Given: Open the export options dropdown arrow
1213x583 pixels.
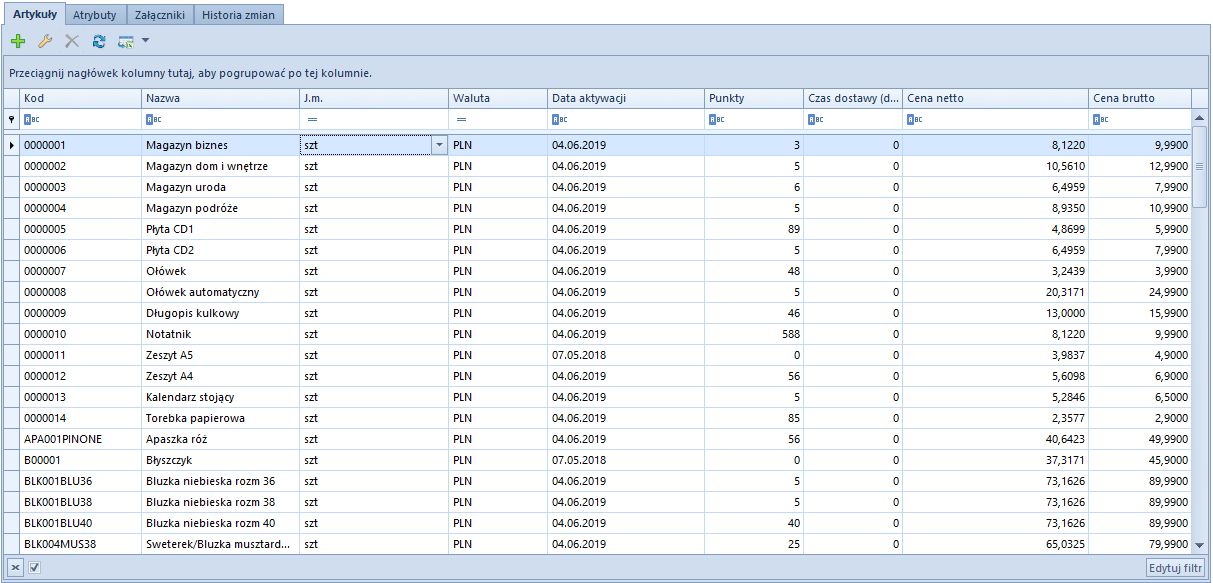Looking at the screenshot, I should 145,42.
